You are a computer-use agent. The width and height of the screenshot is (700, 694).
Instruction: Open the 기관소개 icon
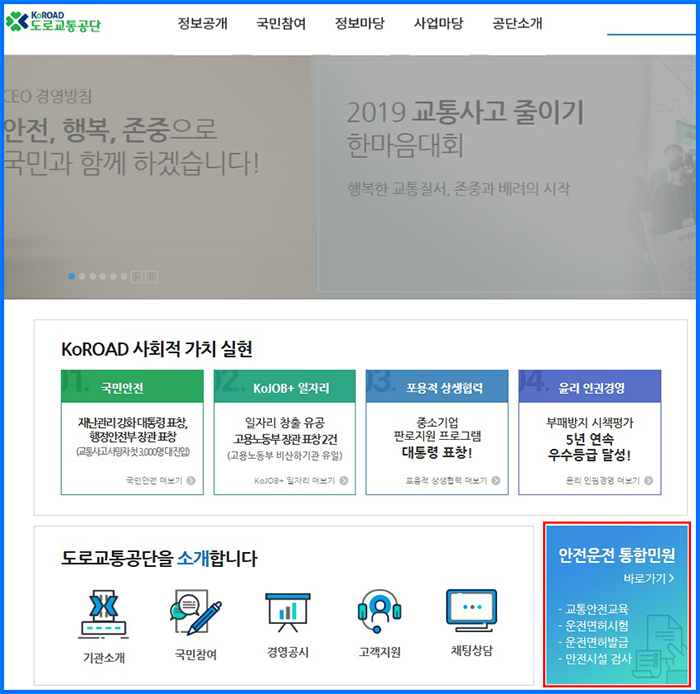(x=104, y=614)
